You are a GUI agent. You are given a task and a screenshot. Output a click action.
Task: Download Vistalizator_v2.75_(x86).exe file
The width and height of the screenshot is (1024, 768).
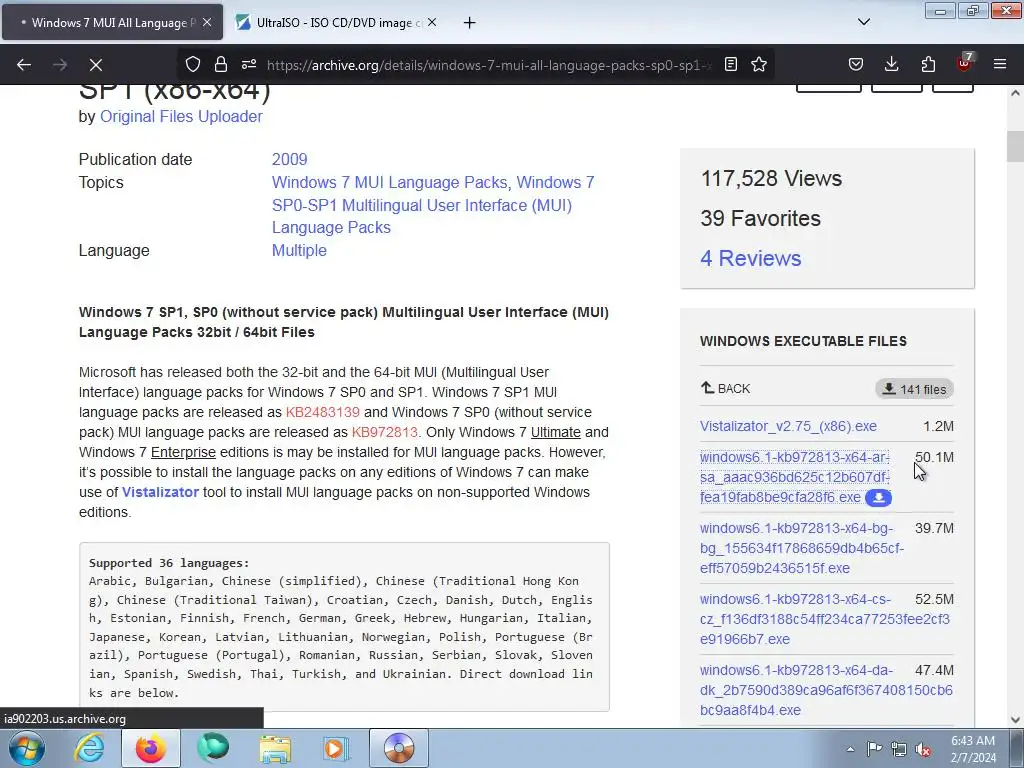pos(788,426)
